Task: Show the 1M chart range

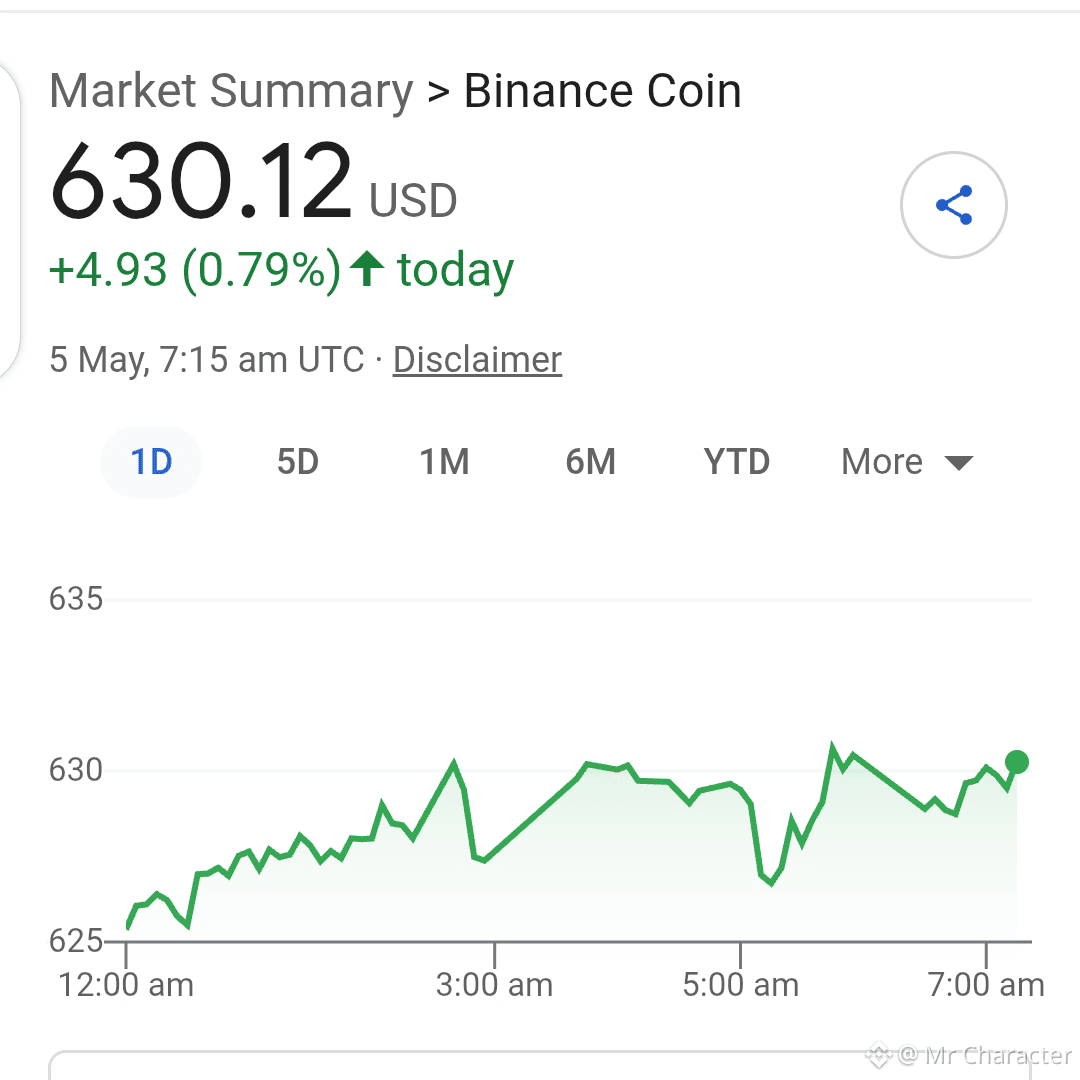Action: 444,461
